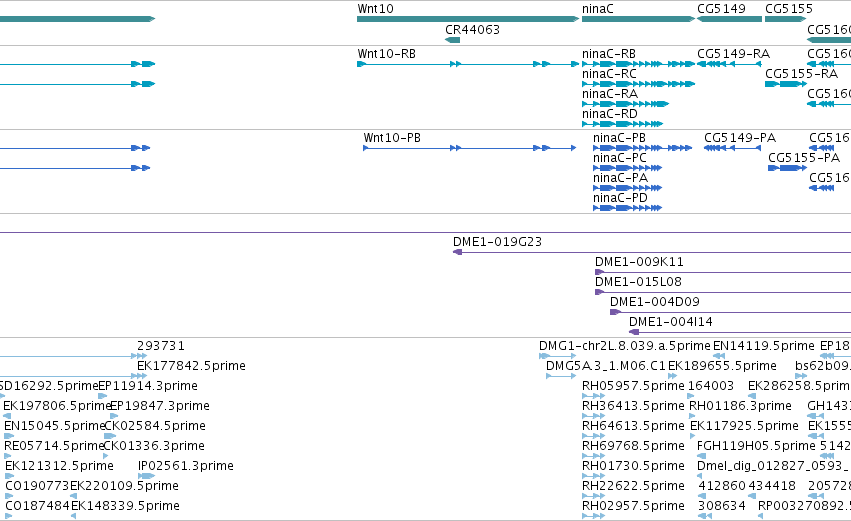Click the Wnt10 gene bar
The image size is (851, 521).
468,19
